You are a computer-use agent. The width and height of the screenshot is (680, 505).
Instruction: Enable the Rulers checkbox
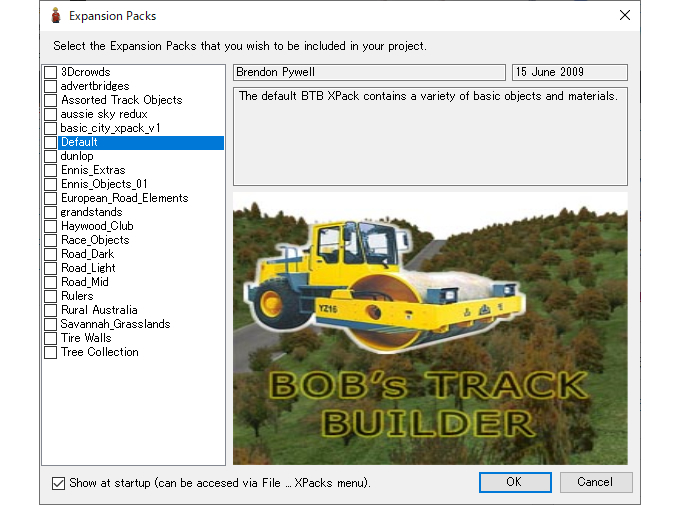point(50,296)
